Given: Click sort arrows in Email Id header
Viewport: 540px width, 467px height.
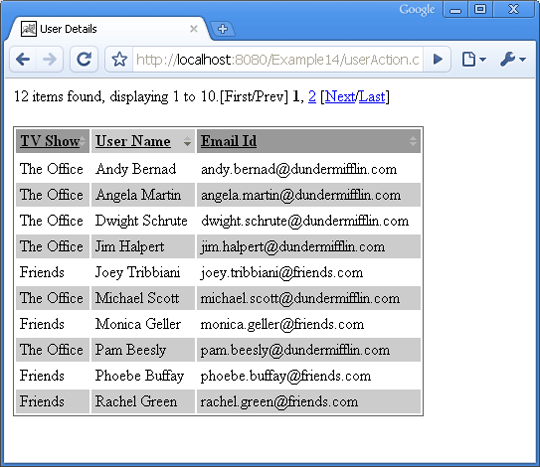Looking at the screenshot, I should (413, 141).
